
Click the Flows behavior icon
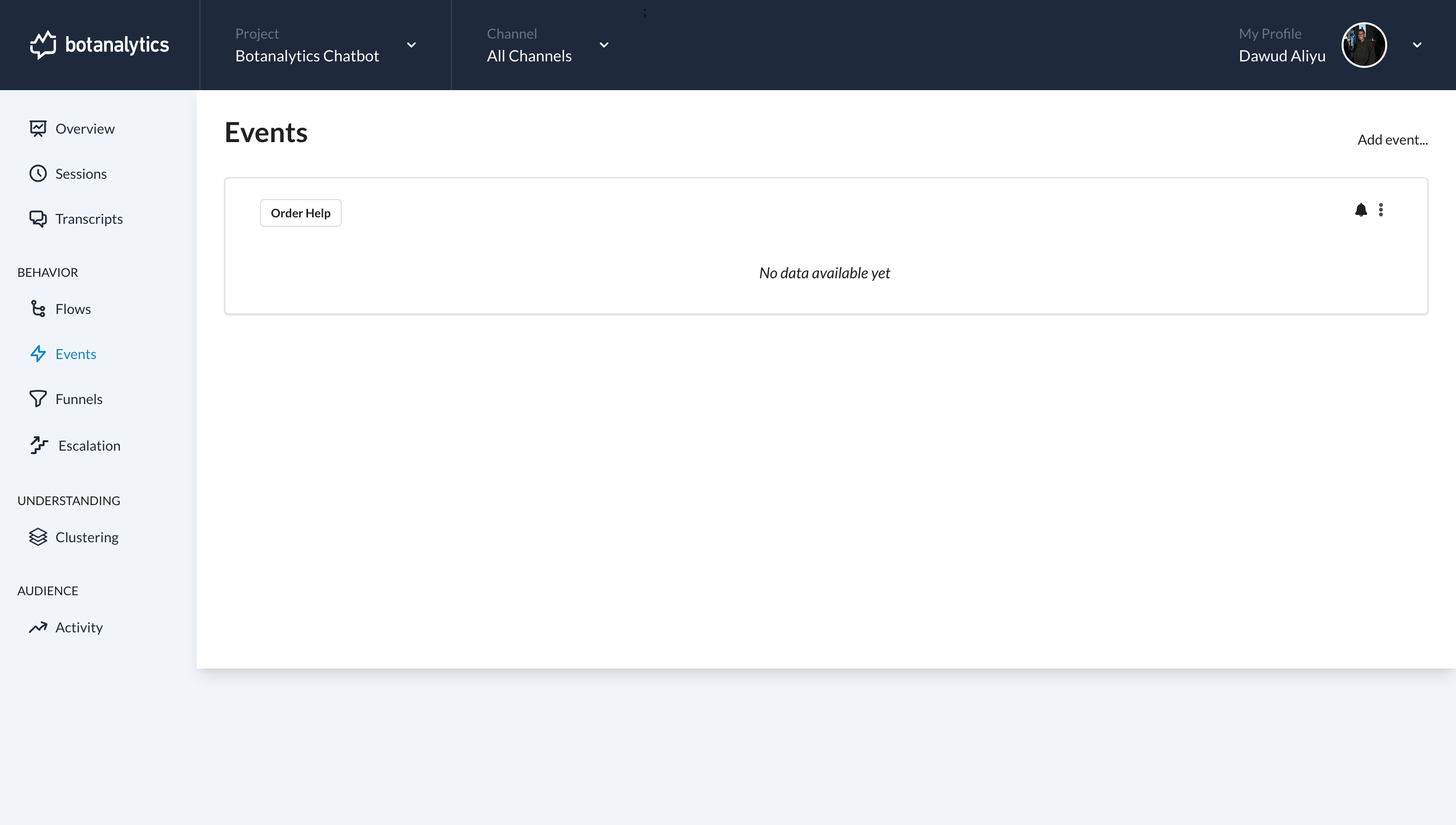pos(38,308)
